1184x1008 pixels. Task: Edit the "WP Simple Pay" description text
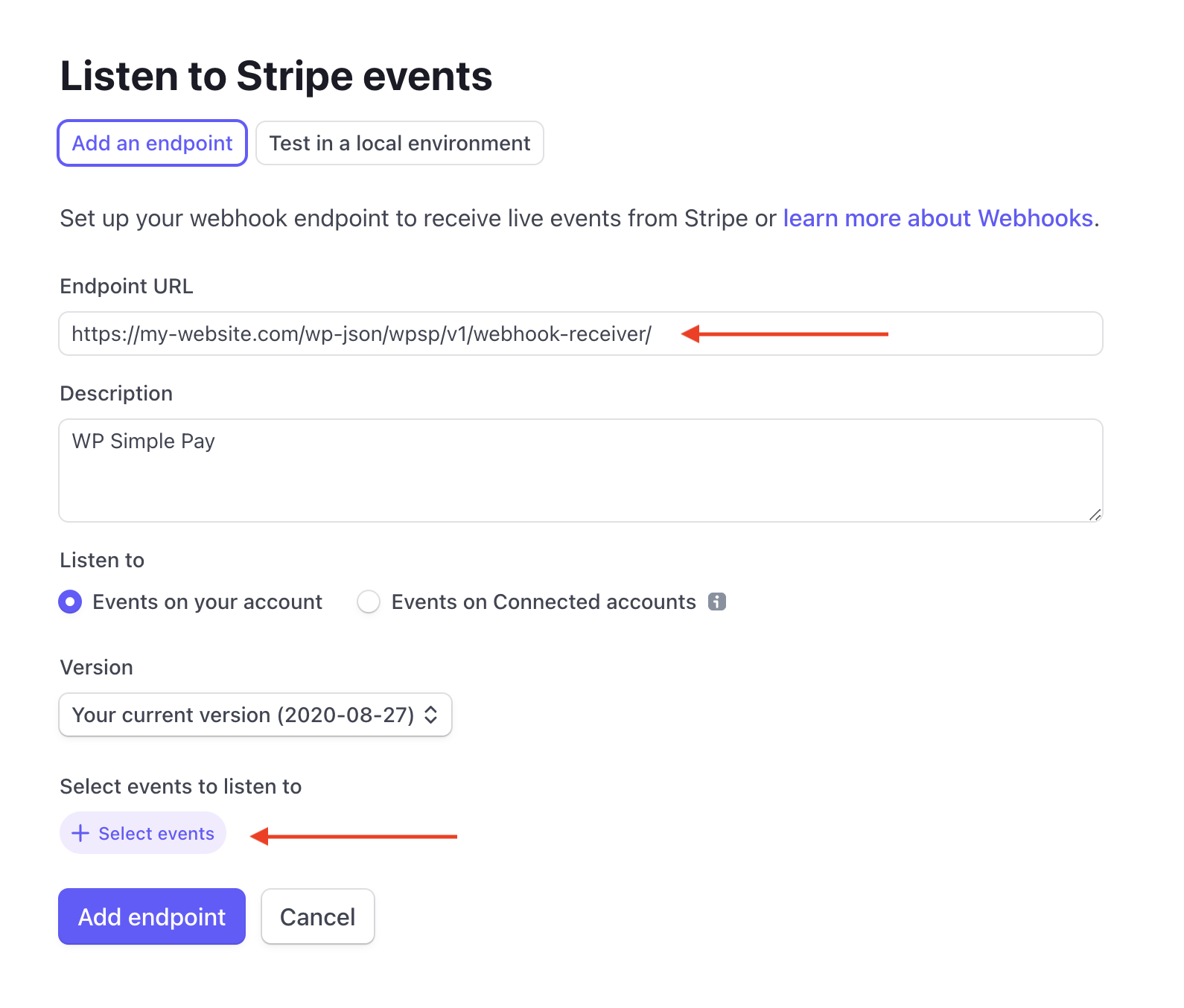click(144, 441)
